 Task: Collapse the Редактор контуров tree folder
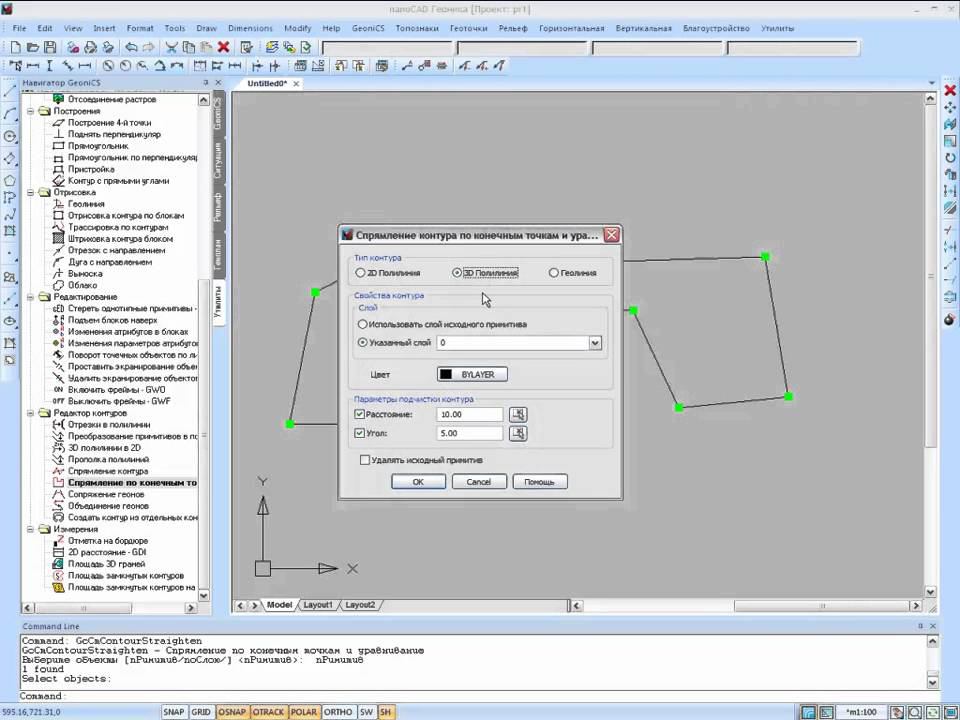pyautogui.click(x=30, y=413)
